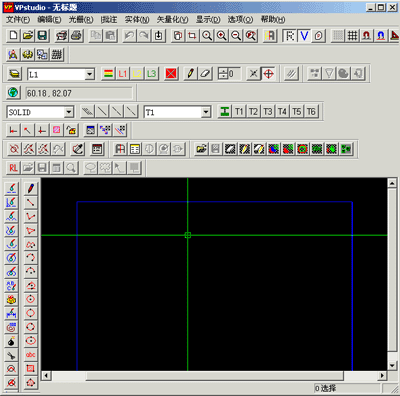Select the Zoom Out magnifier tool
This screenshot has height=396, width=400.
[x=236, y=35]
